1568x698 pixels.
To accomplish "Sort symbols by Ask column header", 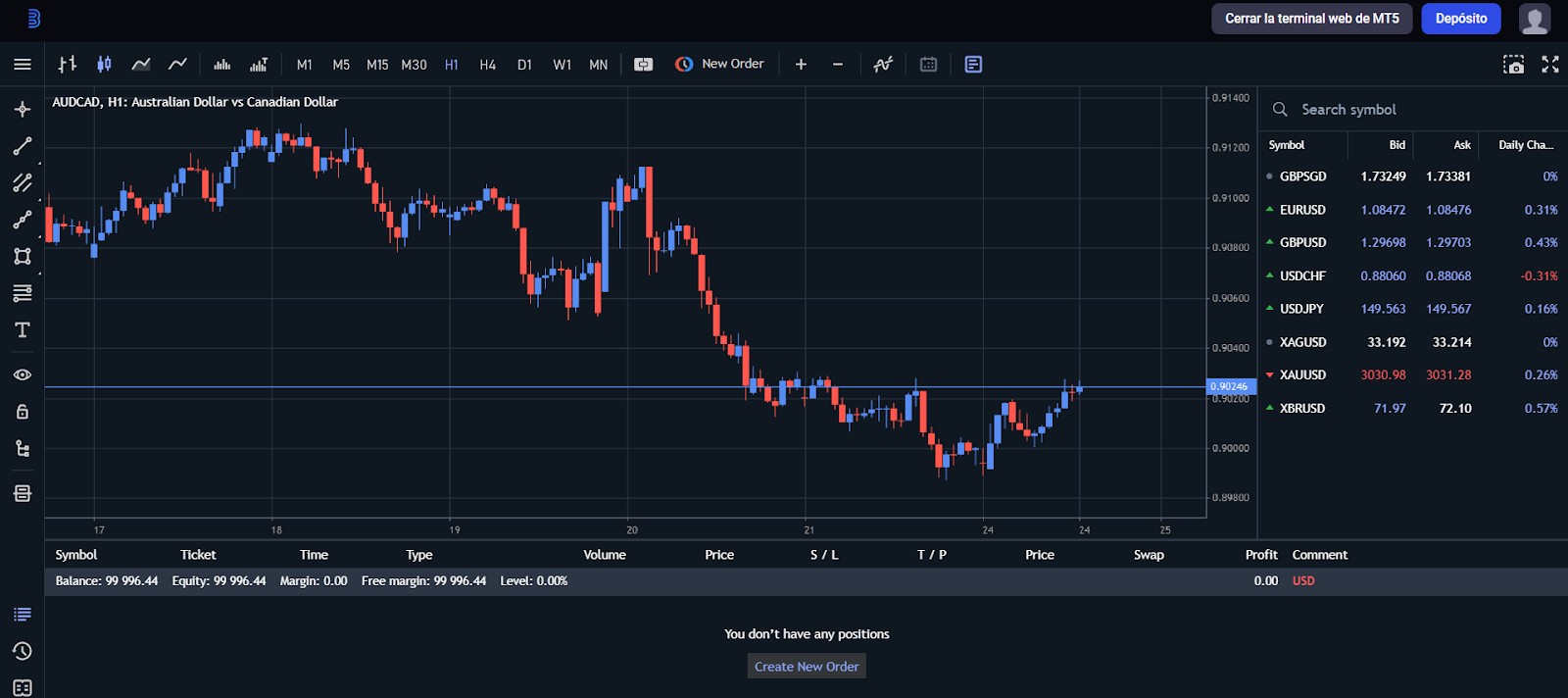I will 1462,145.
